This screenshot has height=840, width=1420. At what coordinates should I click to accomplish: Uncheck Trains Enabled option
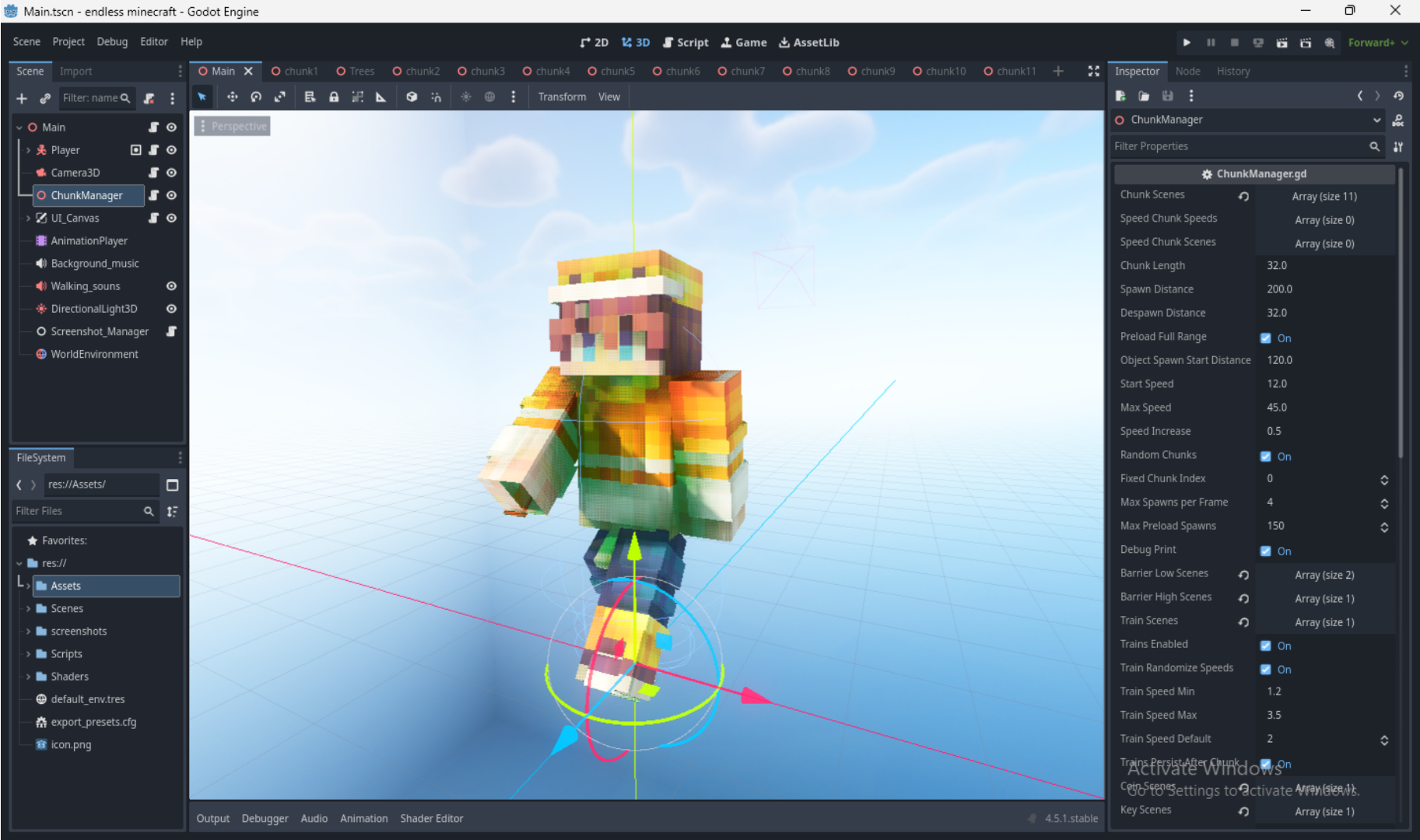pos(1266,646)
